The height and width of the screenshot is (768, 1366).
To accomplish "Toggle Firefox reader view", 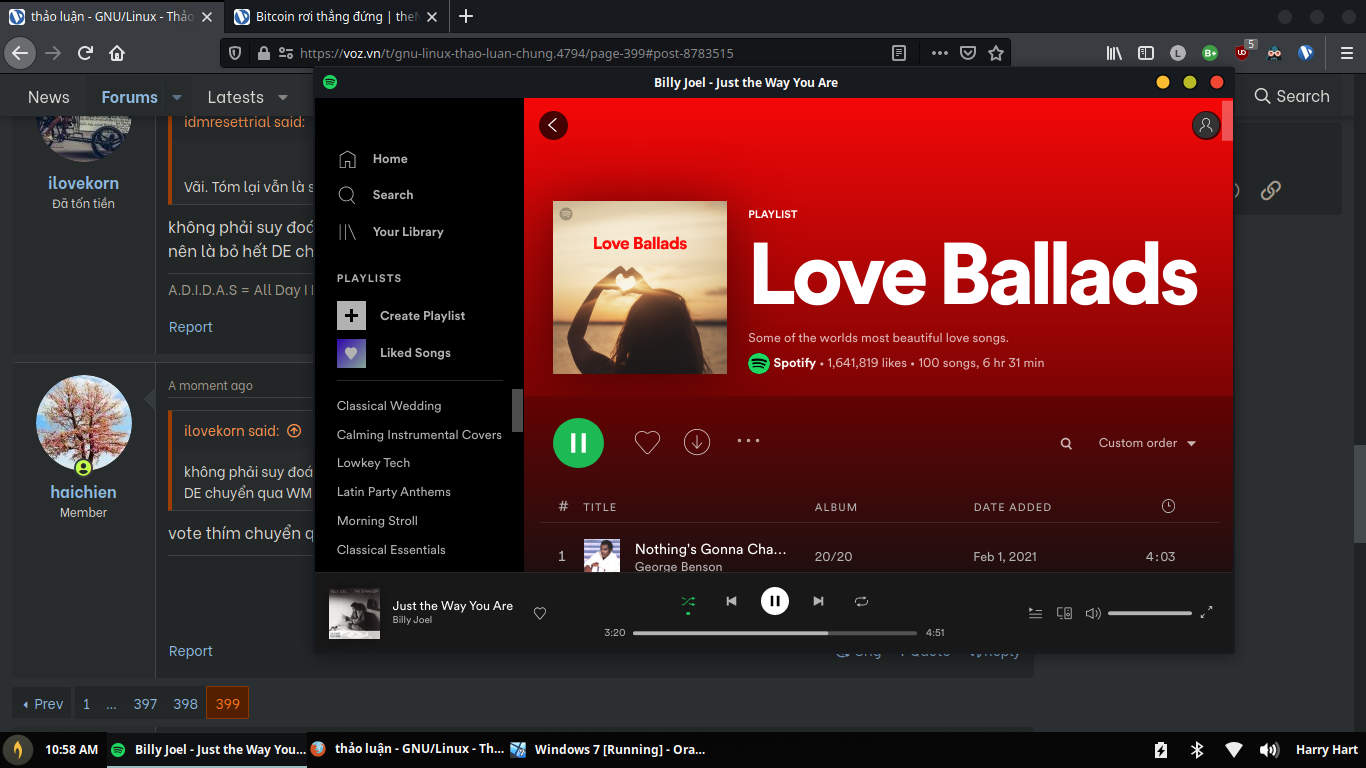I will (x=899, y=53).
